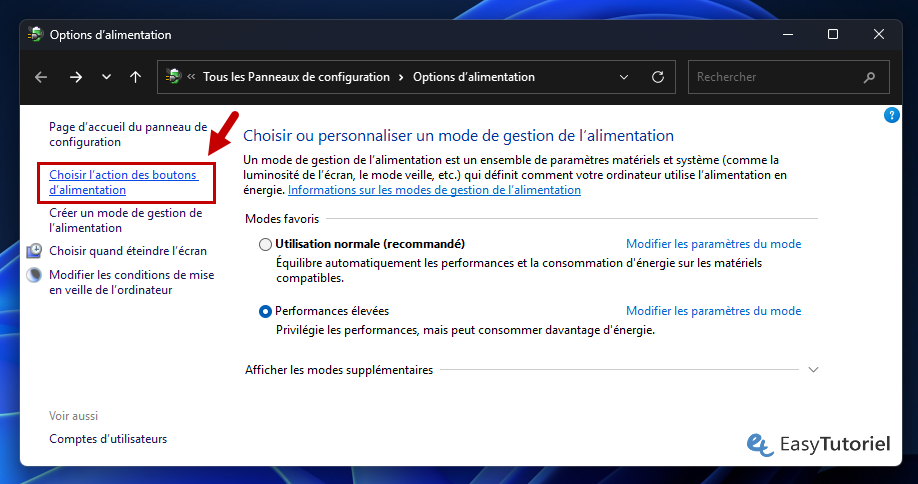918x484 pixels.
Task: Maximize the Options d'alimentation window
Action: tap(833, 35)
